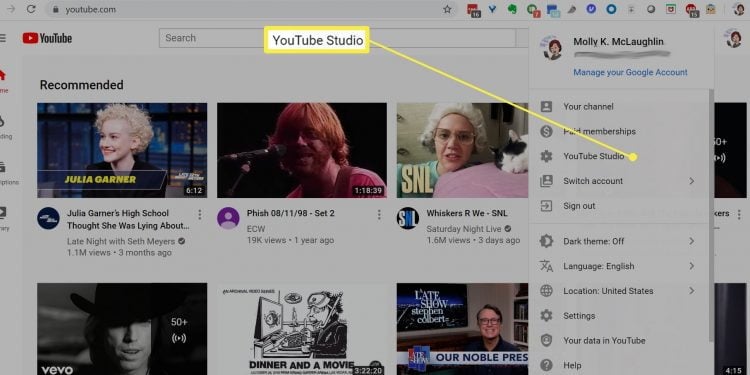Screen dimensions: 750x375
Task: Click the Recommended section heading
Action: coord(81,85)
